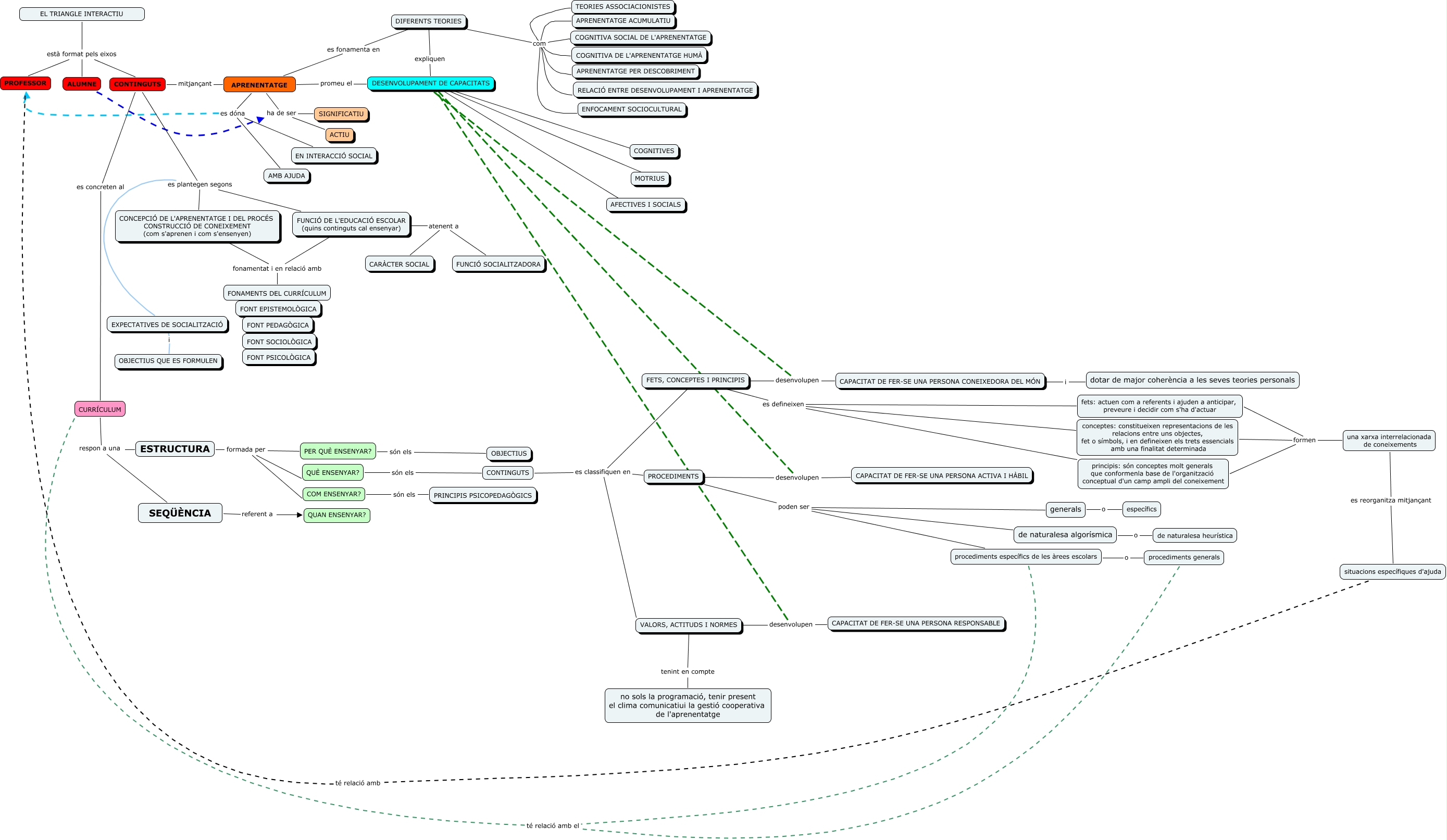Image resolution: width=1447 pixels, height=840 pixels.
Task: Click the green COM ENSENYAR? node
Action: [x=333, y=494]
